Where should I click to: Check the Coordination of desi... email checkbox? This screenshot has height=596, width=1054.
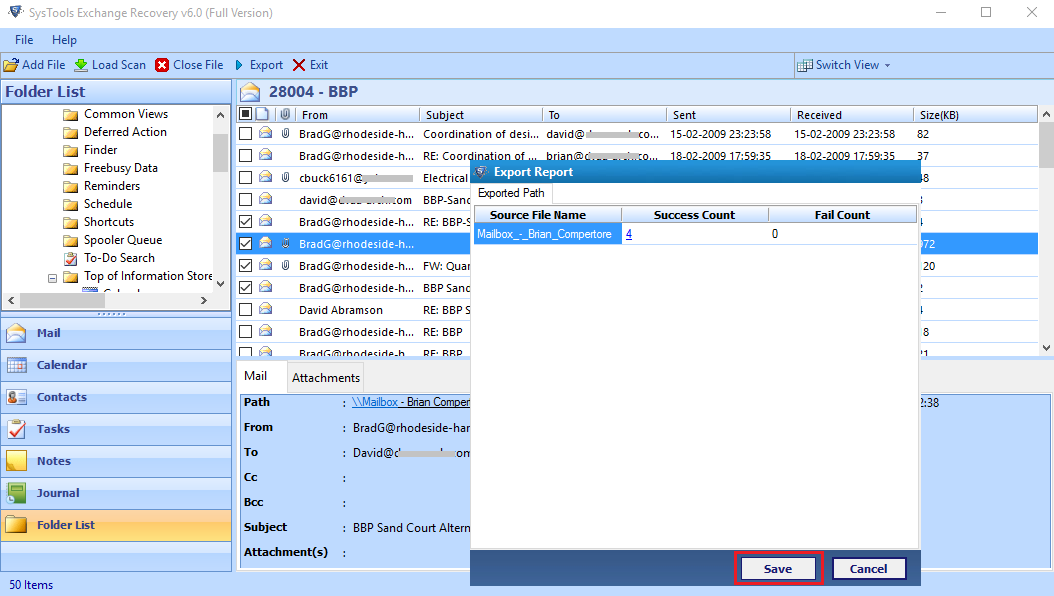click(x=245, y=134)
